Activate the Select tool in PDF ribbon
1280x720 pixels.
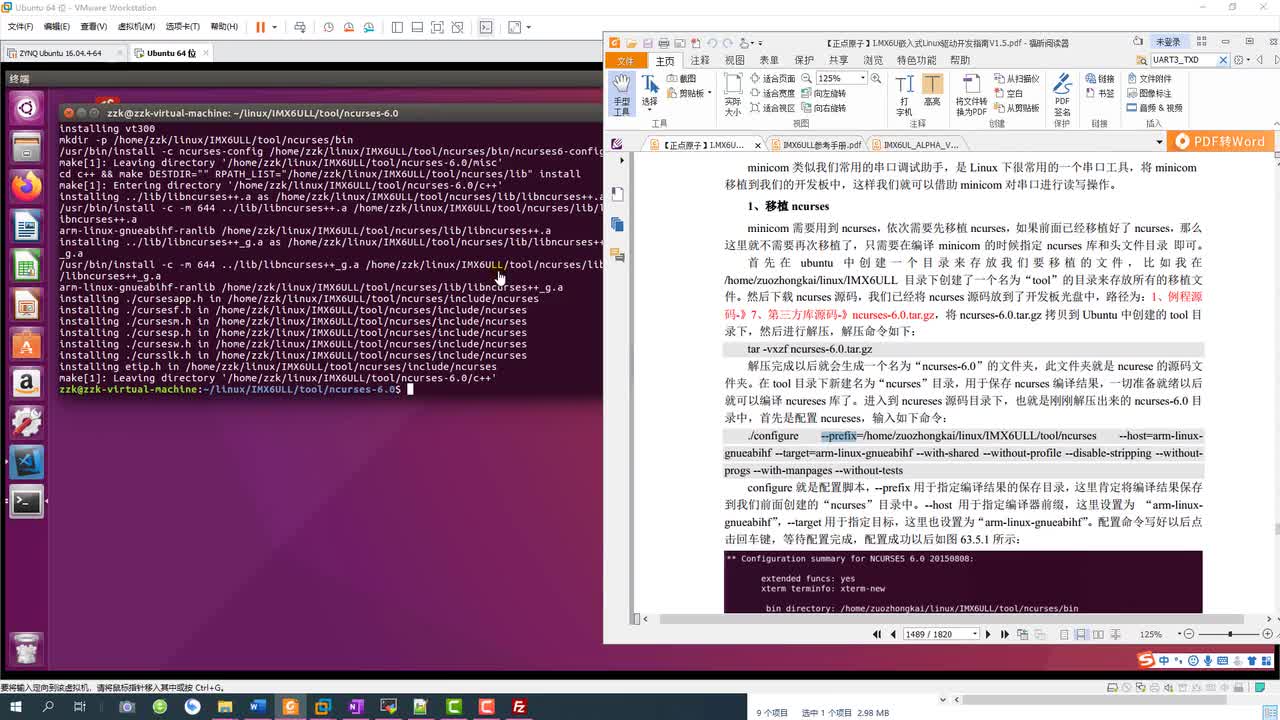click(649, 92)
